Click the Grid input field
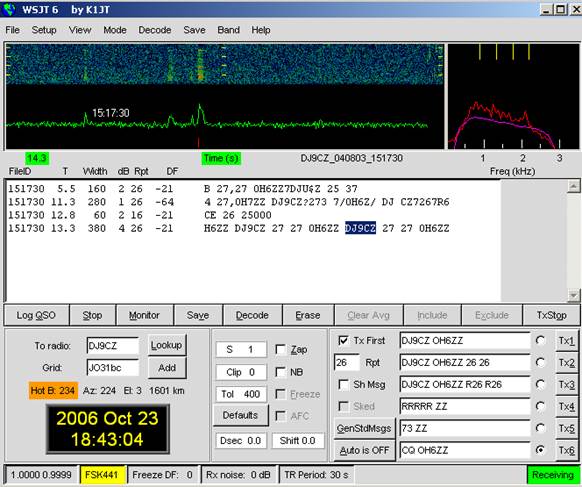The image size is (582, 487). (x=113, y=368)
